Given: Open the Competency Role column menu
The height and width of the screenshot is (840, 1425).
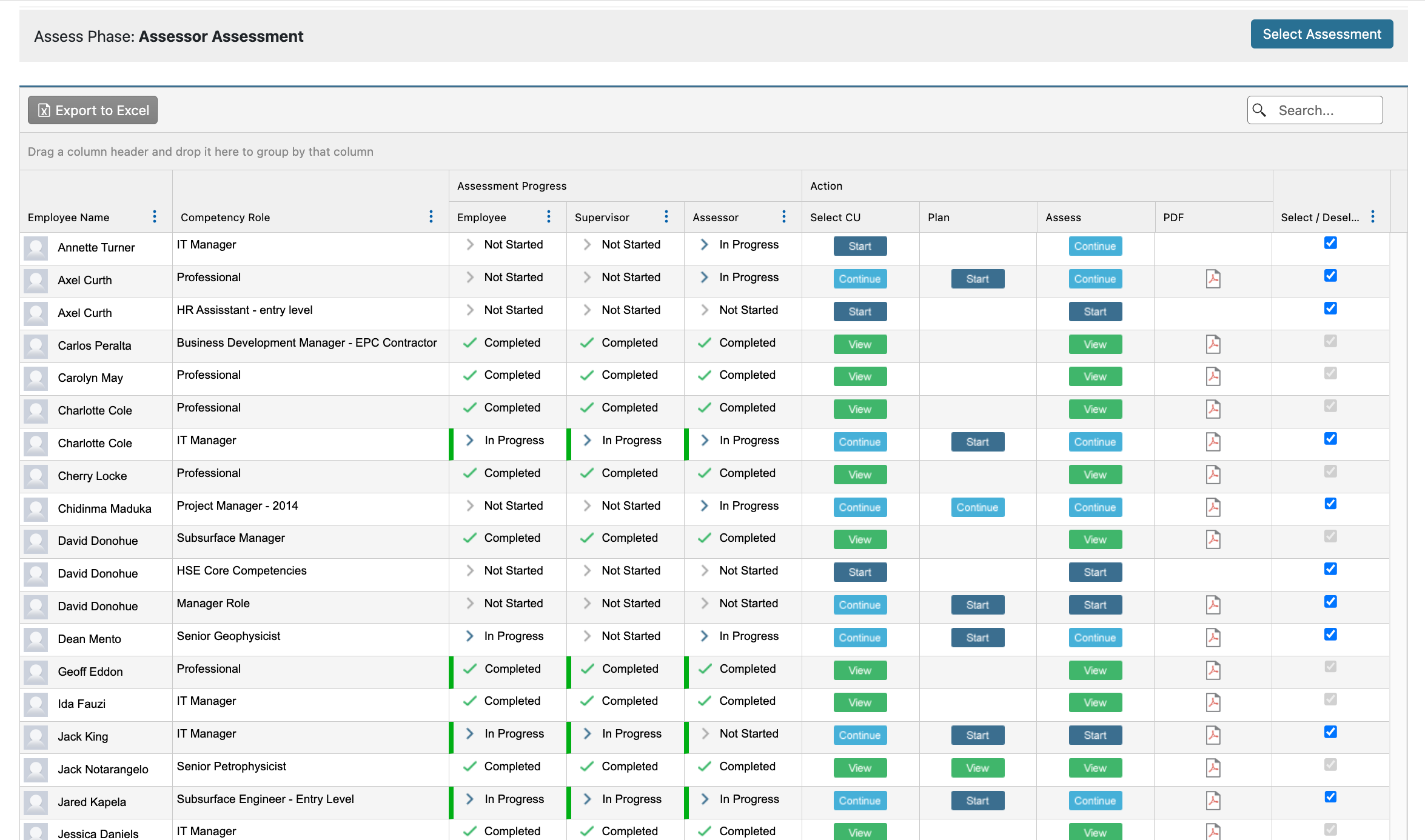Looking at the screenshot, I should pyautogui.click(x=431, y=216).
